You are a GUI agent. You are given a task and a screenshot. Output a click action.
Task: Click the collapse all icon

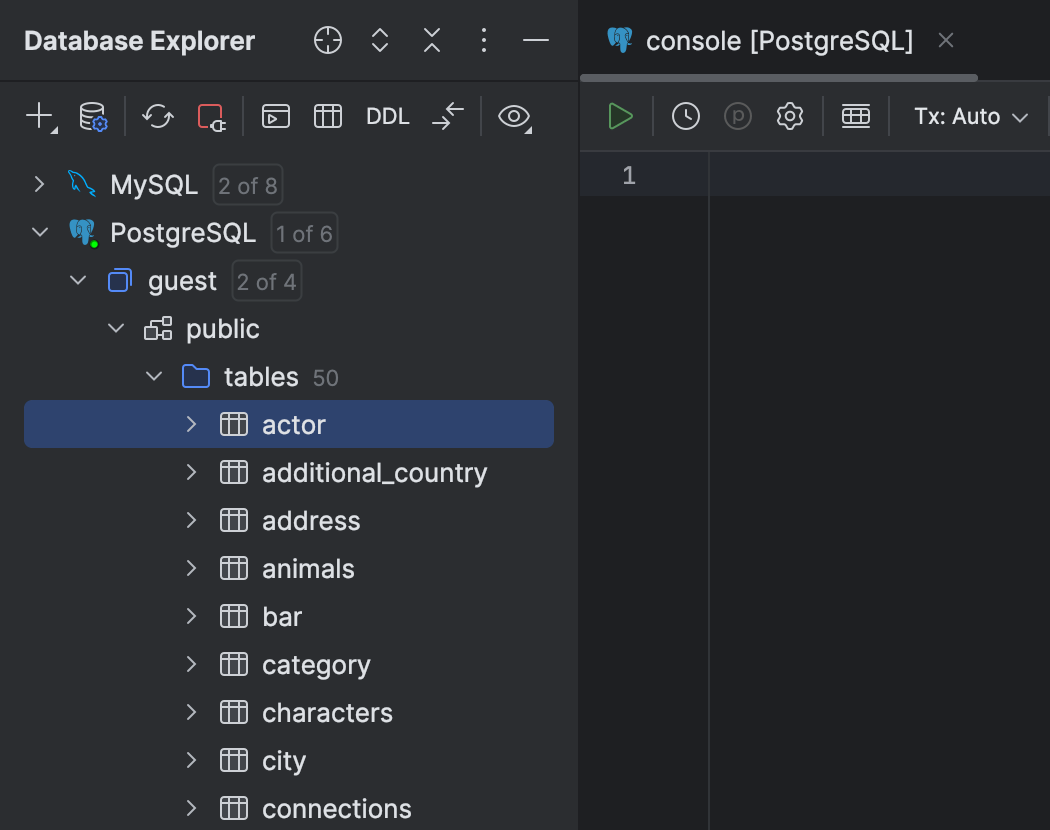click(x=431, y=40)
